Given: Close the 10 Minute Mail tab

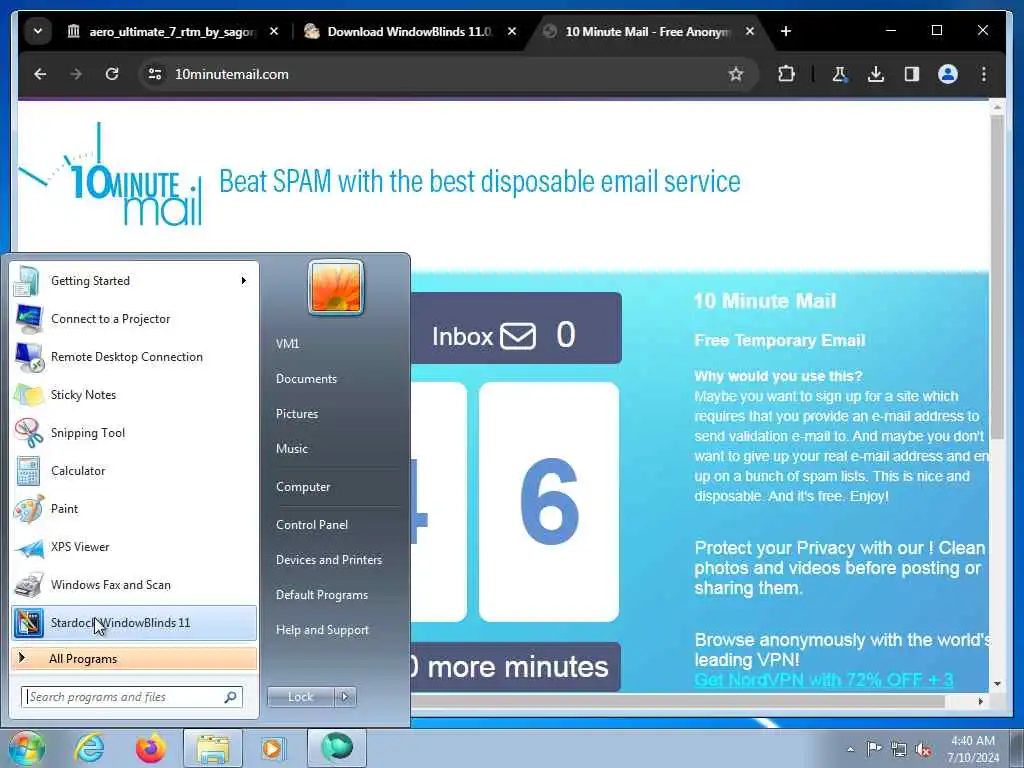Looking at the screenshot, I should point(750,31).
